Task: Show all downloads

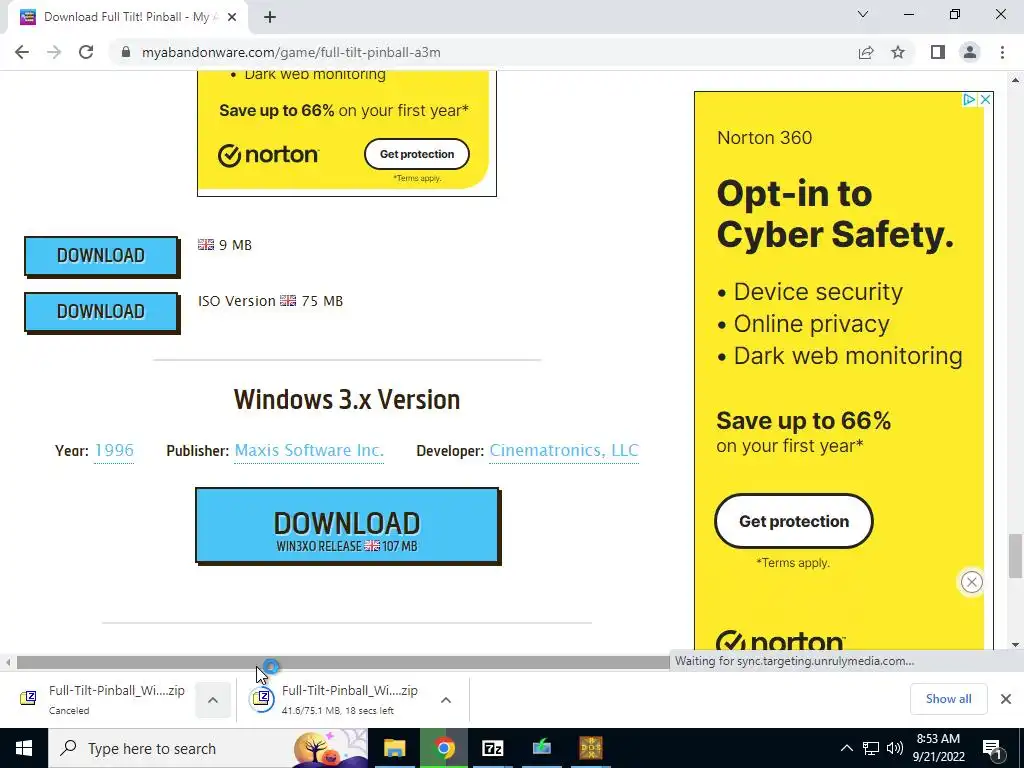Action: click(x=948, y=699)
